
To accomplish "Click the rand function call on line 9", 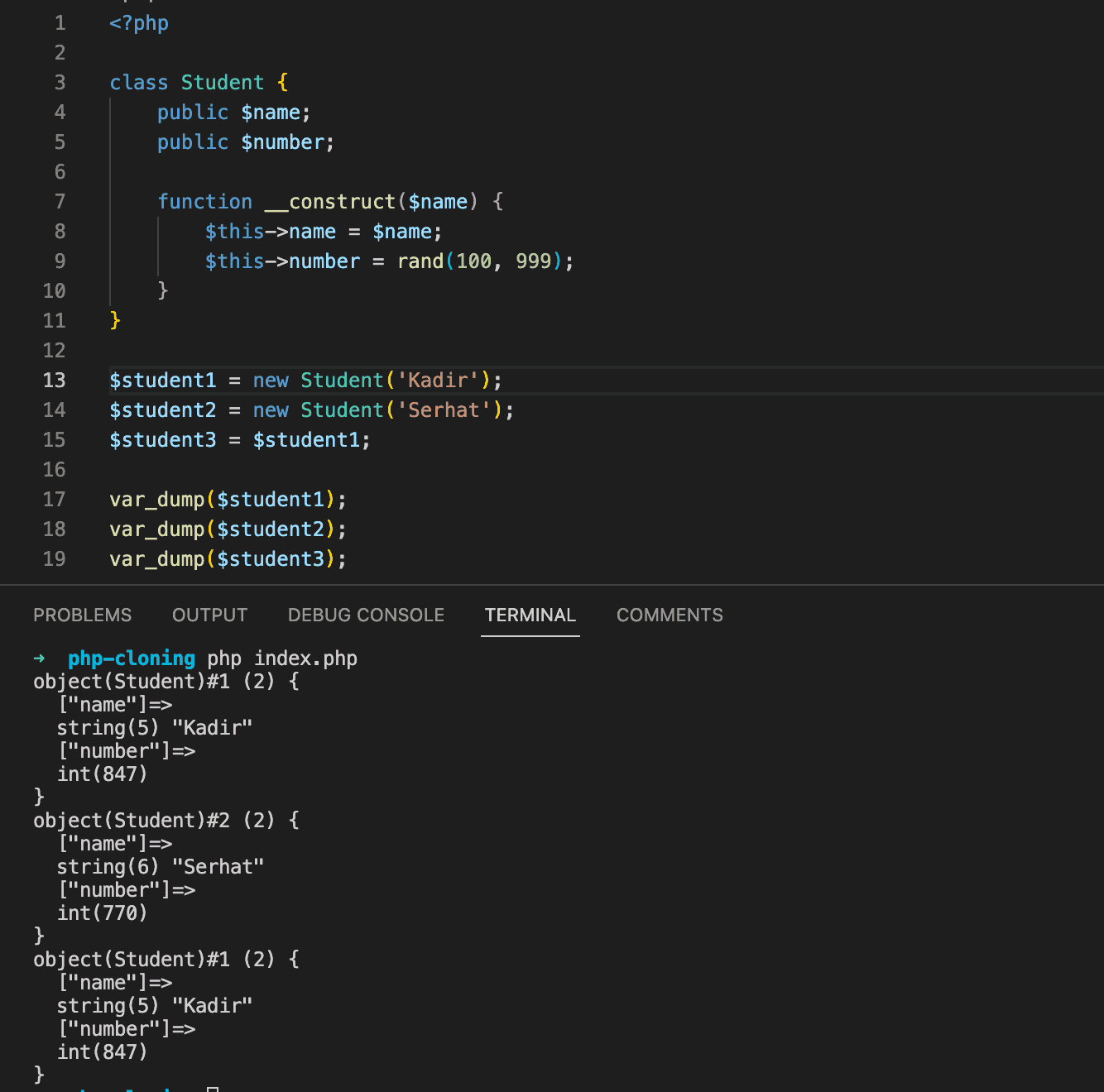I will (420, 261).
